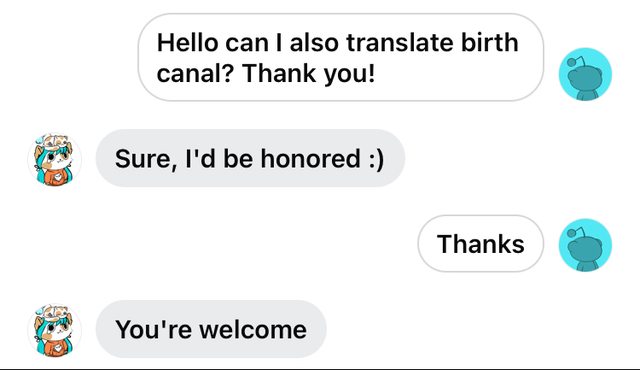Click the phrase "Thank you!" in the first message
The height and width of the screenshot is (370, 640).
[x=308, y=74]
